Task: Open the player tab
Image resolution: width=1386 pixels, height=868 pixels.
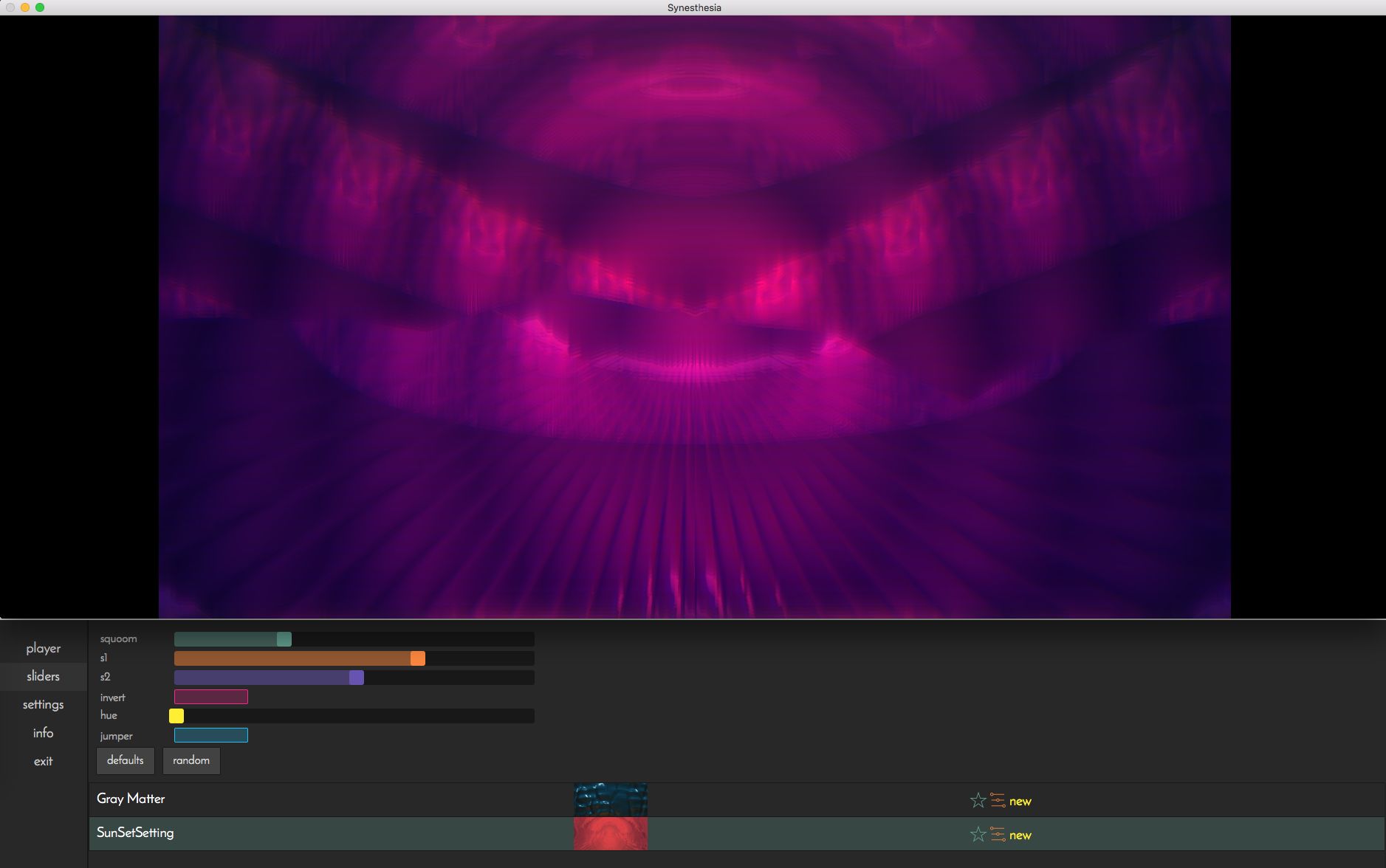Action: pos(44,648)
